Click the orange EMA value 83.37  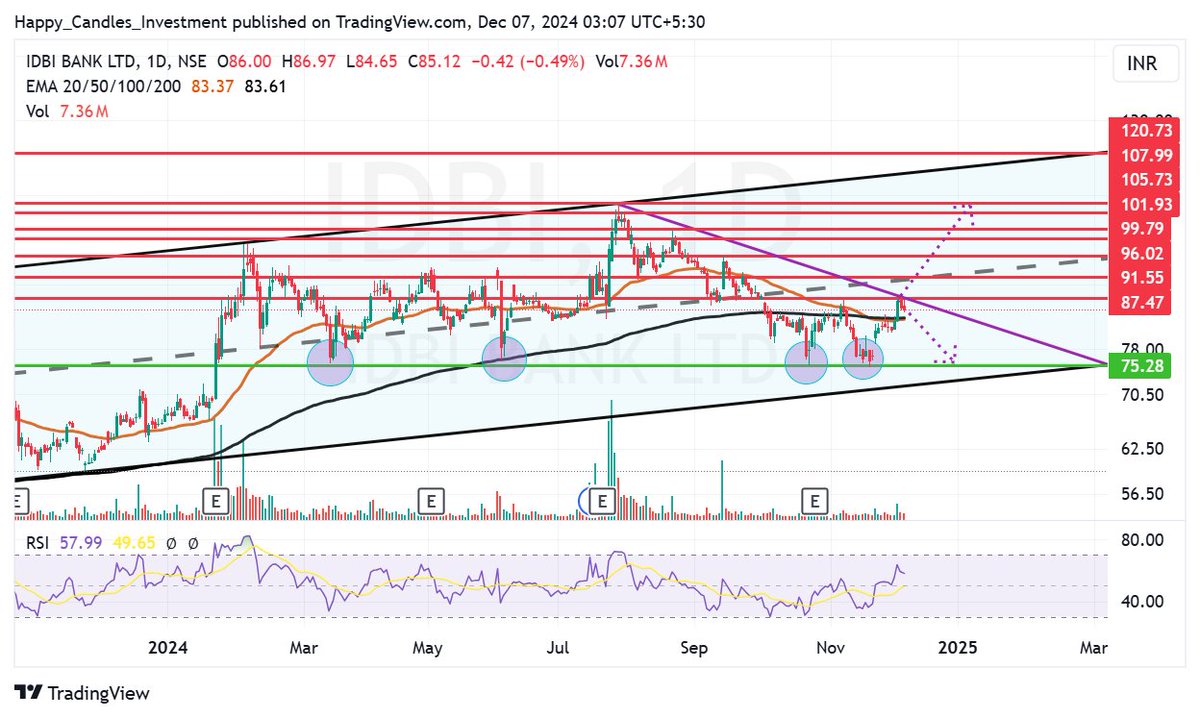(212, 86)
